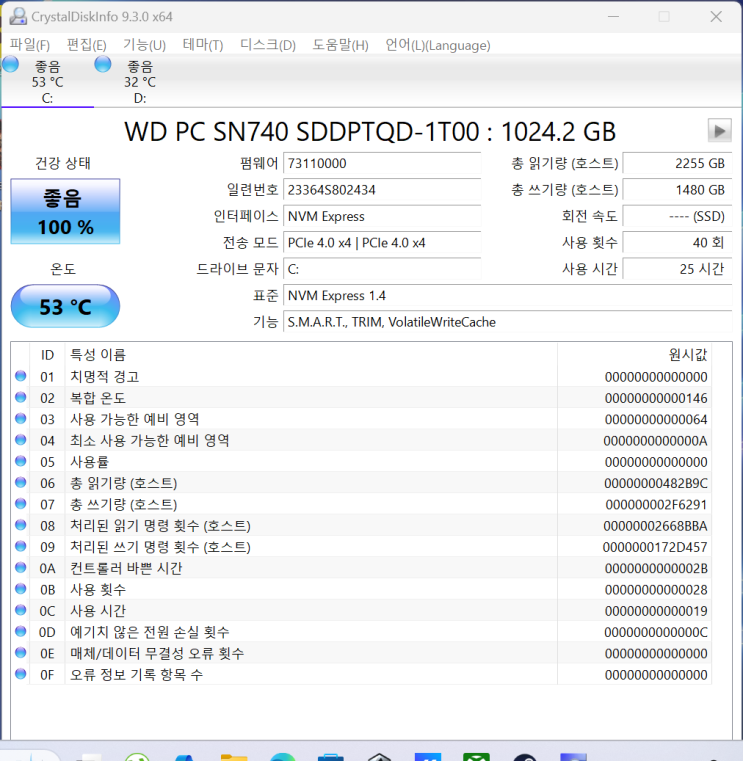Screen dimensions: 743x761
Task: Click status circle of row 0B 사용 횟수
Action: click(x=20, y=589)
